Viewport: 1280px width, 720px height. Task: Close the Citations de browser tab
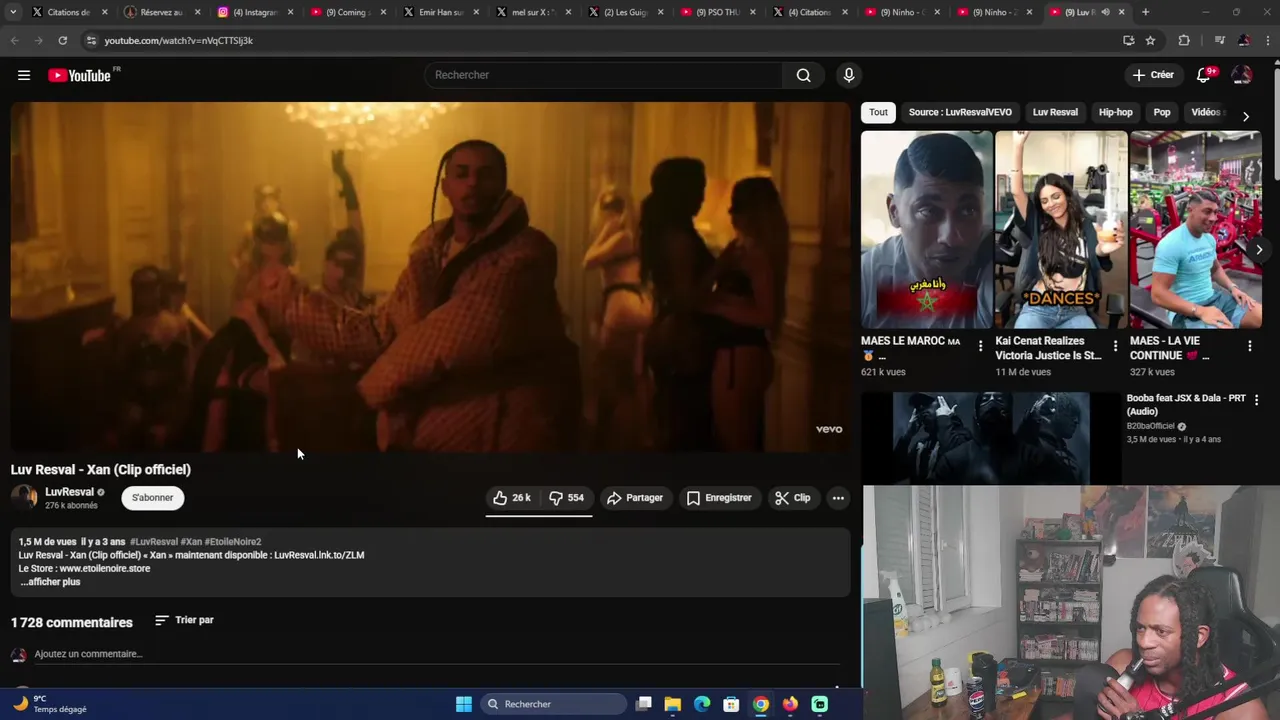104,12
